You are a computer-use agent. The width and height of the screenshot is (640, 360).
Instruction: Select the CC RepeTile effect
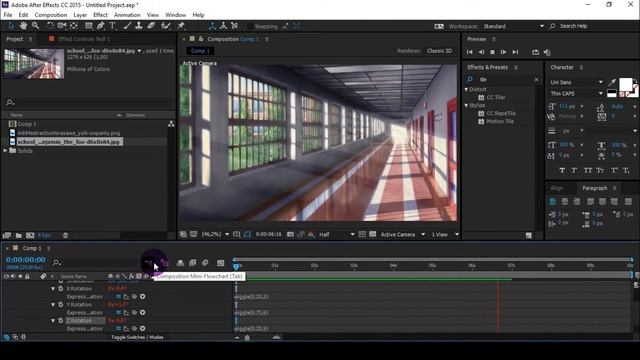[x=501, y=113]
